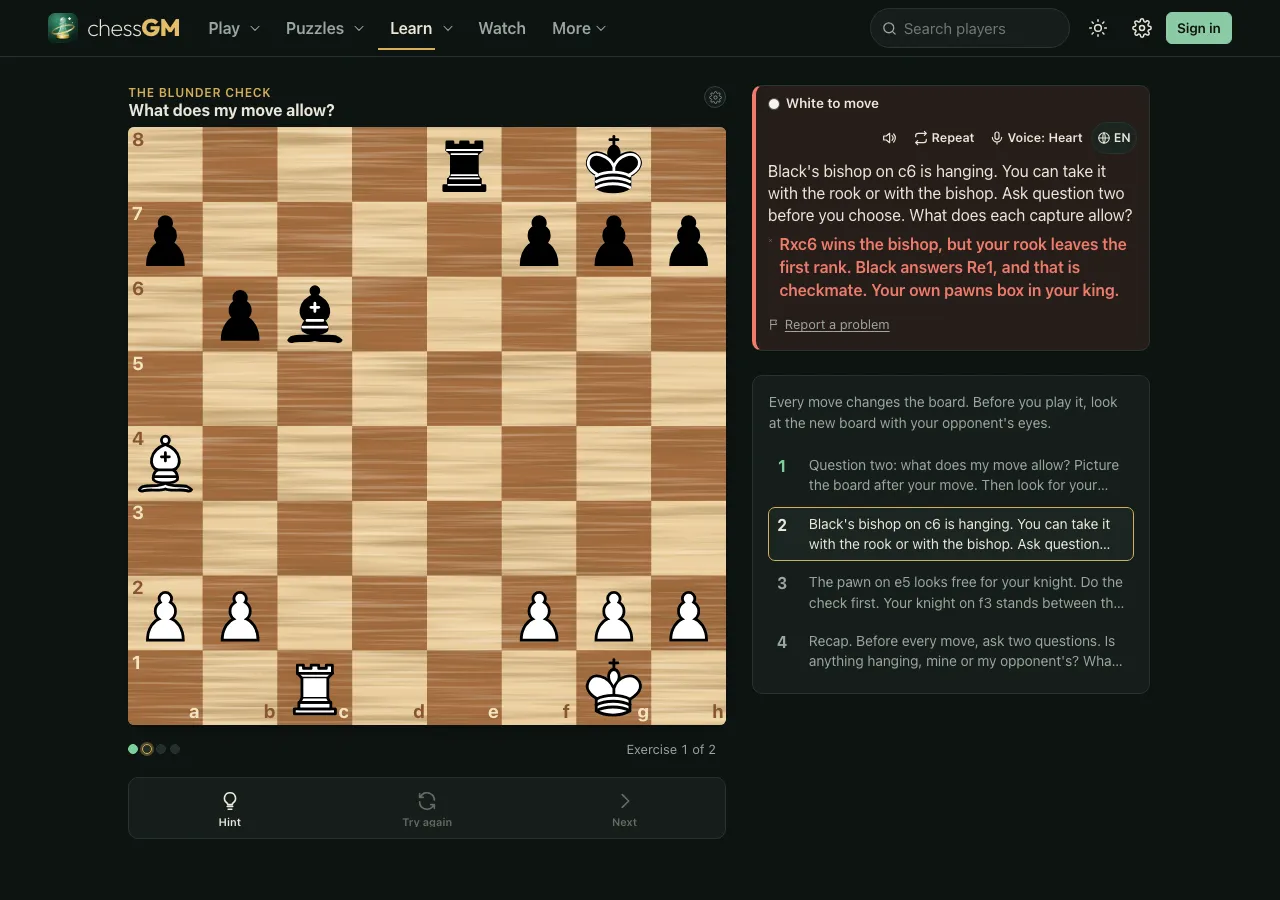Click the Hint lightbulb button
This screenshot has height=900, width=1280.
point(229,808)
